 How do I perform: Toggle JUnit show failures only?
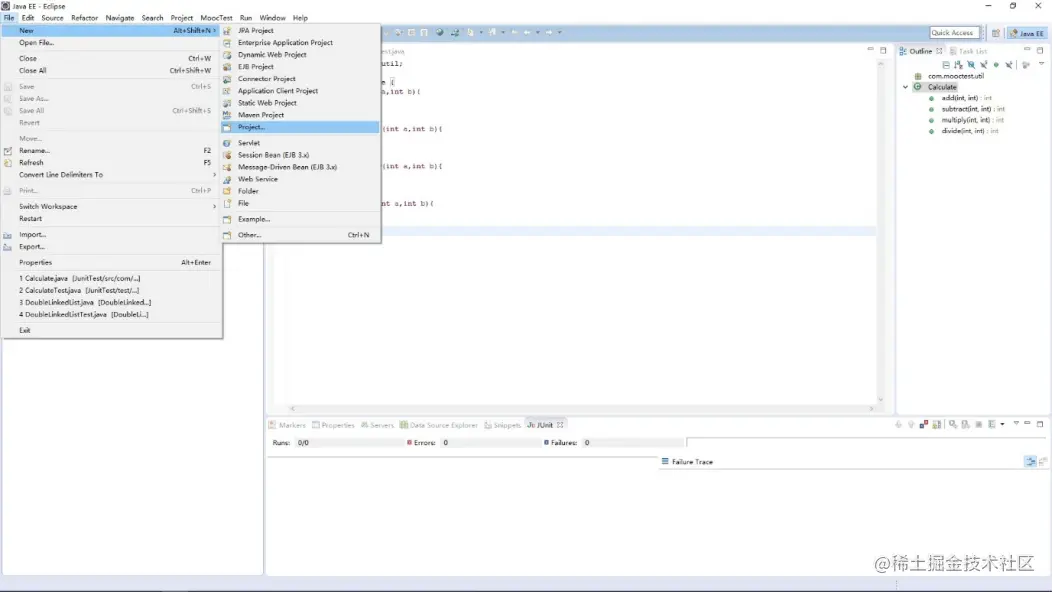[x=924, y=425]
